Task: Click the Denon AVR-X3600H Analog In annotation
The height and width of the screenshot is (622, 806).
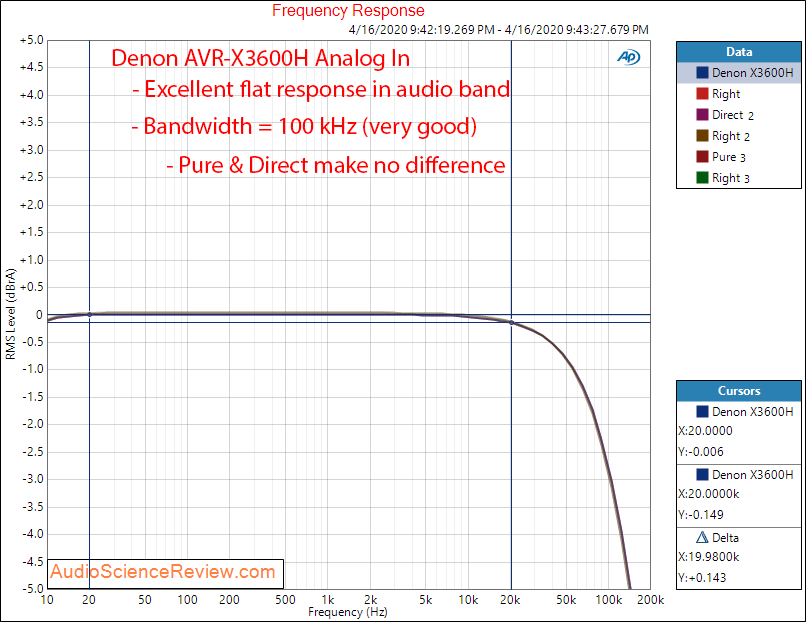Action: (x=261, y=58)
